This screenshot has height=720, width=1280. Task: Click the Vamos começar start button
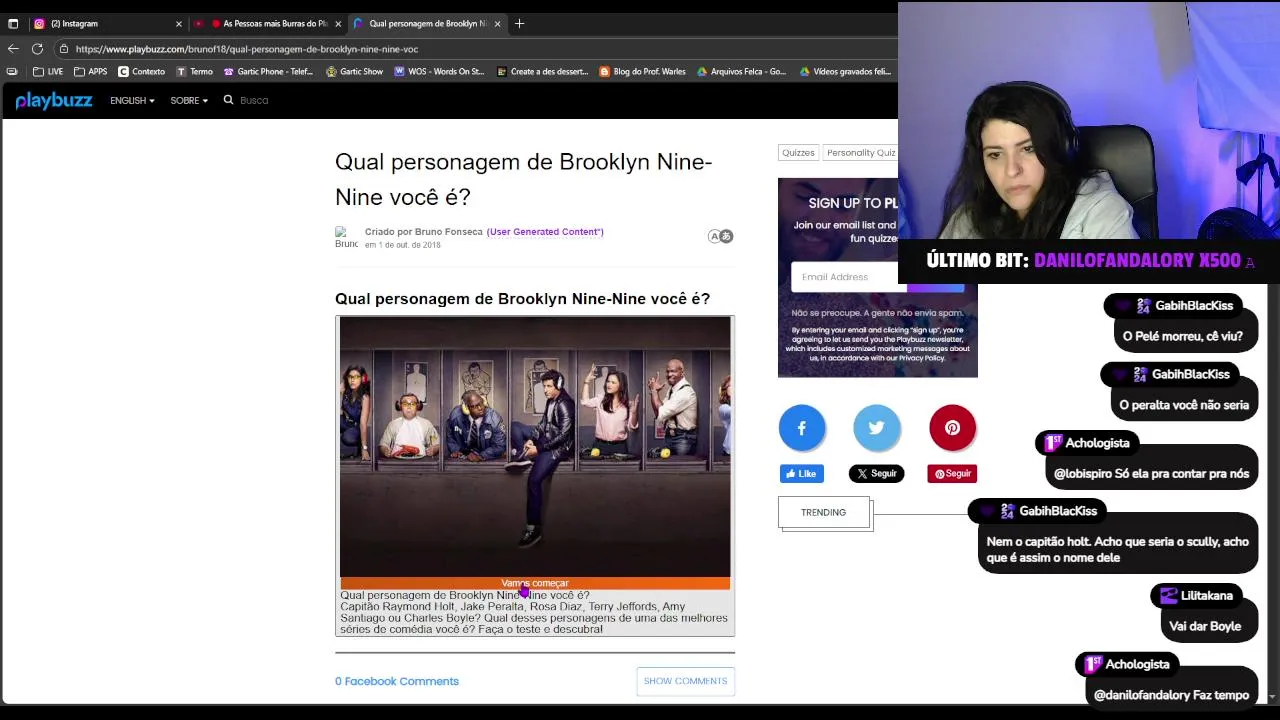(535, 583)
